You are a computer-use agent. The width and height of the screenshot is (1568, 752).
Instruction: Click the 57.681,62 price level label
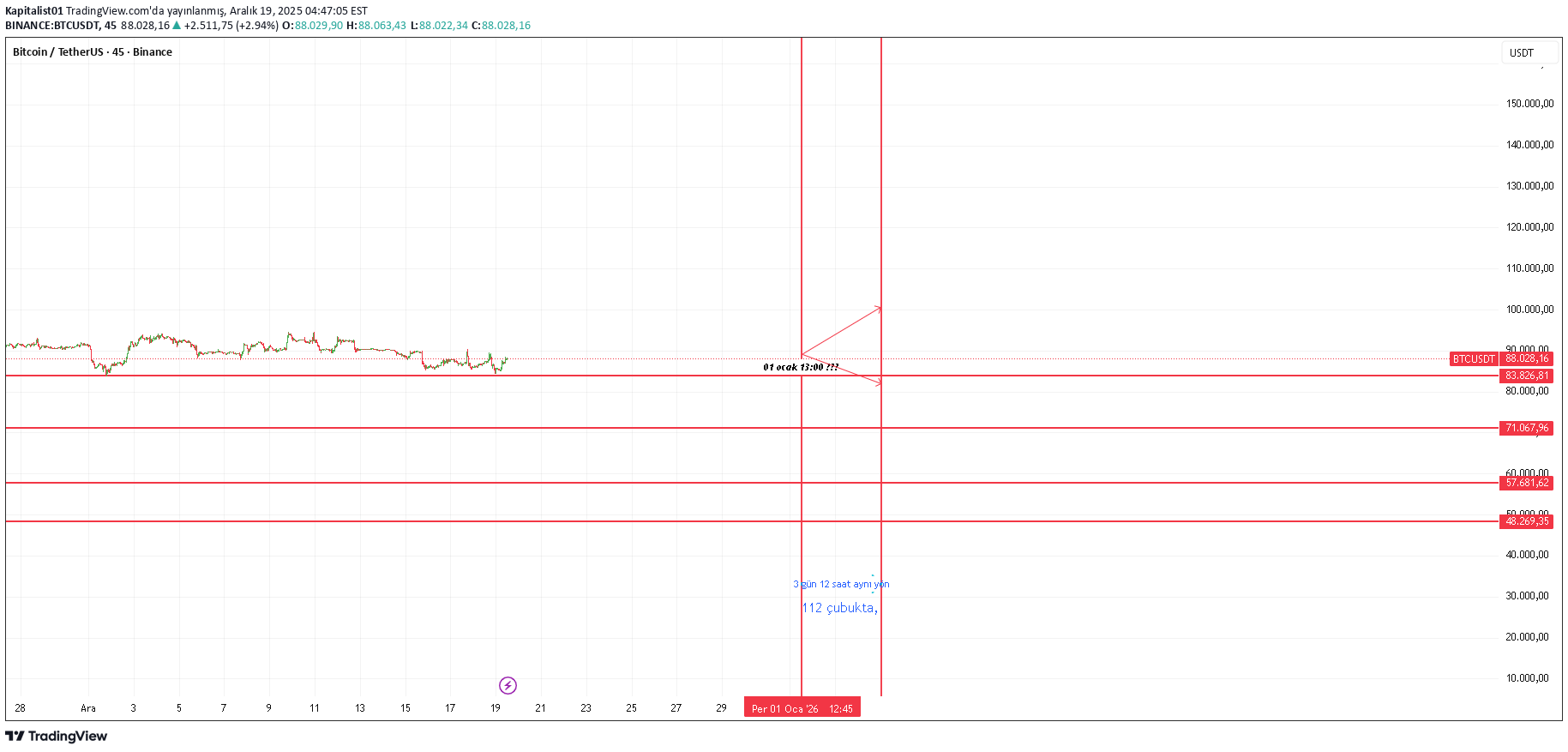pos(1527,483)
